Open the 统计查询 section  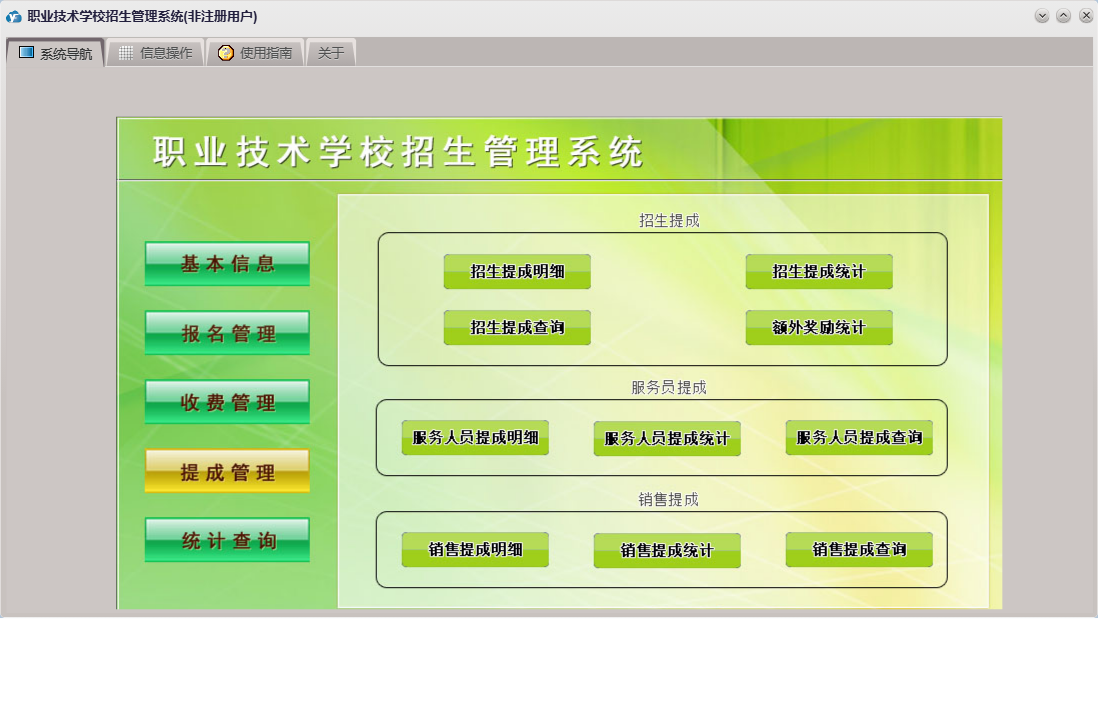coord(228,540)
